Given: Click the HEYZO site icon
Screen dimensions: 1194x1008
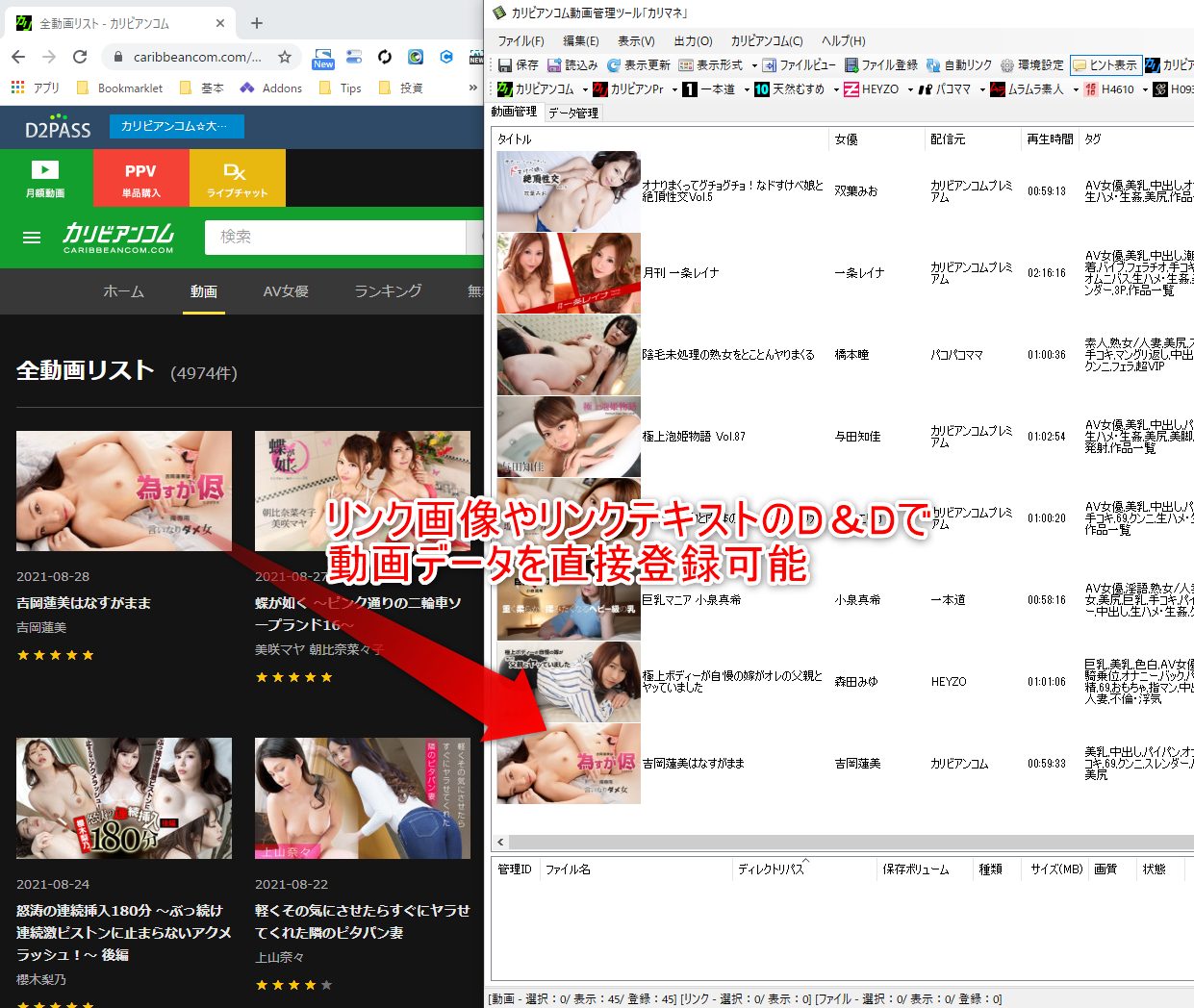Looking at the screenshot, I should tap(851, 89).
